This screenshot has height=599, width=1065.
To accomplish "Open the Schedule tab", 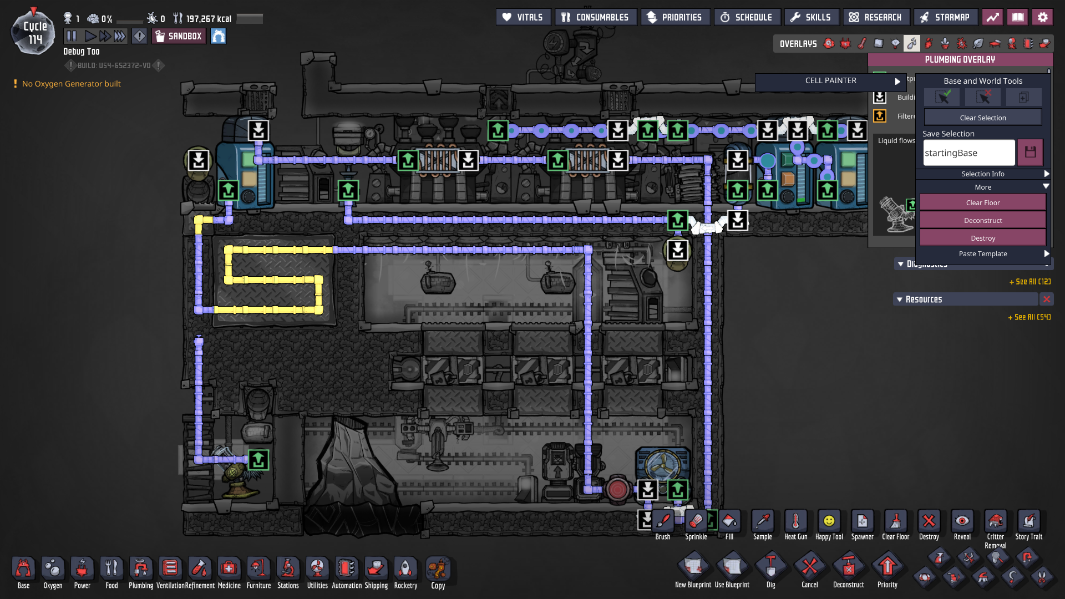I will click(x=746, y=17).
